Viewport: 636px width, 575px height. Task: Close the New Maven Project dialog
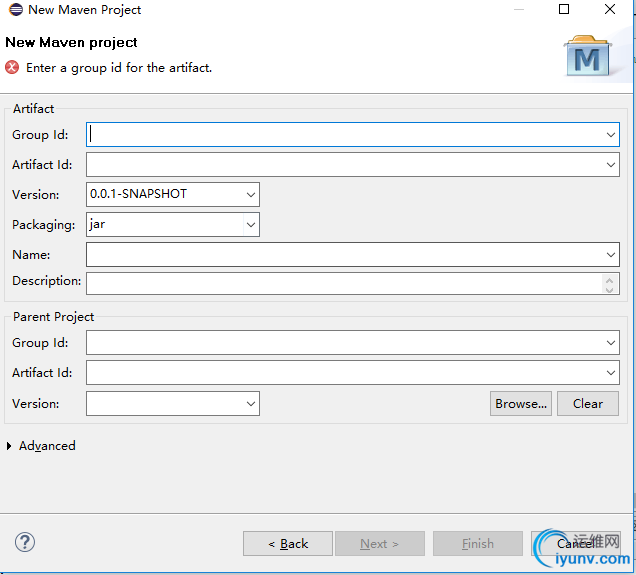click(x=610, y=9)
